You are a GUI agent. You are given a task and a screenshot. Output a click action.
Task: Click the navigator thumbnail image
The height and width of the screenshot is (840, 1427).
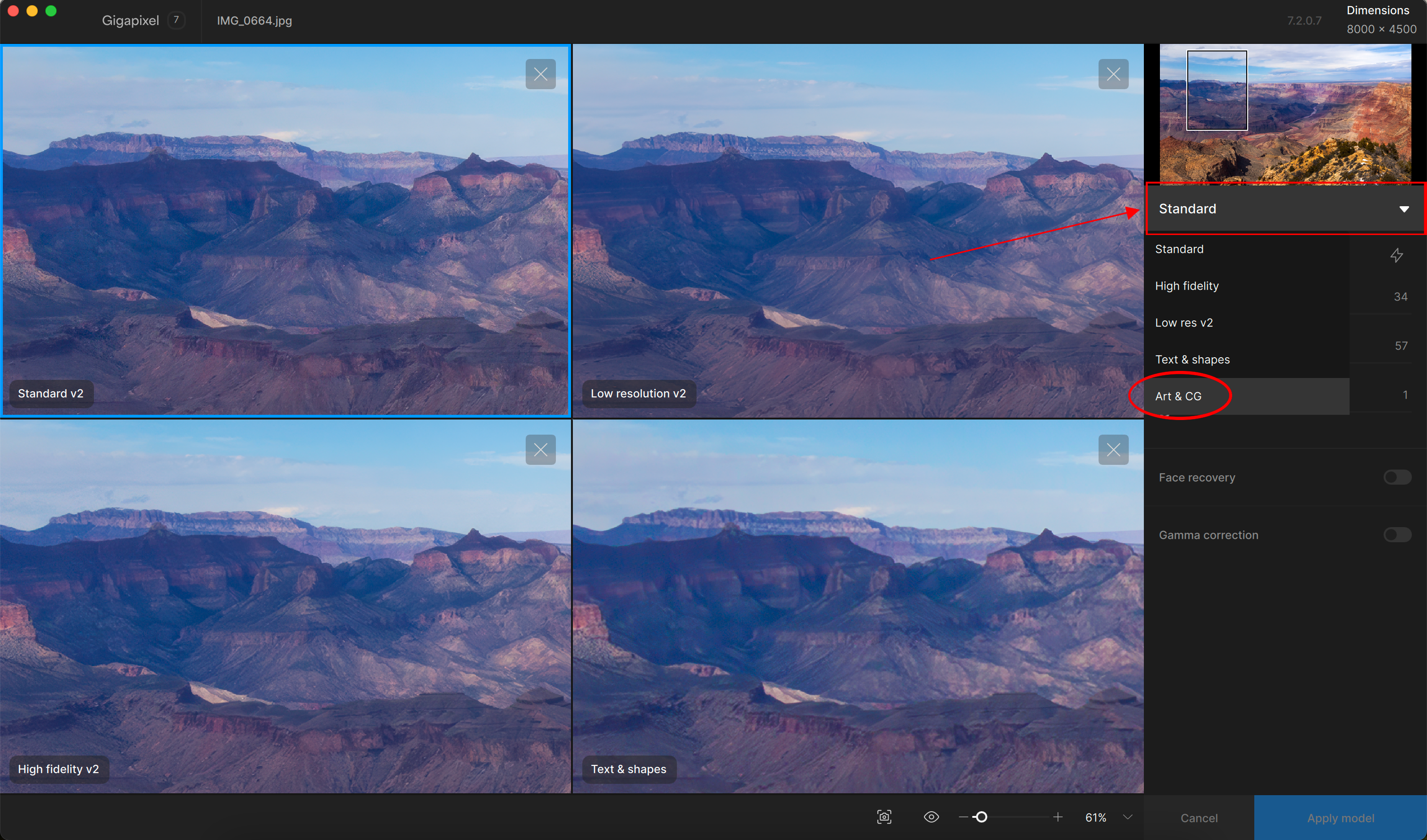(1285, 113)
